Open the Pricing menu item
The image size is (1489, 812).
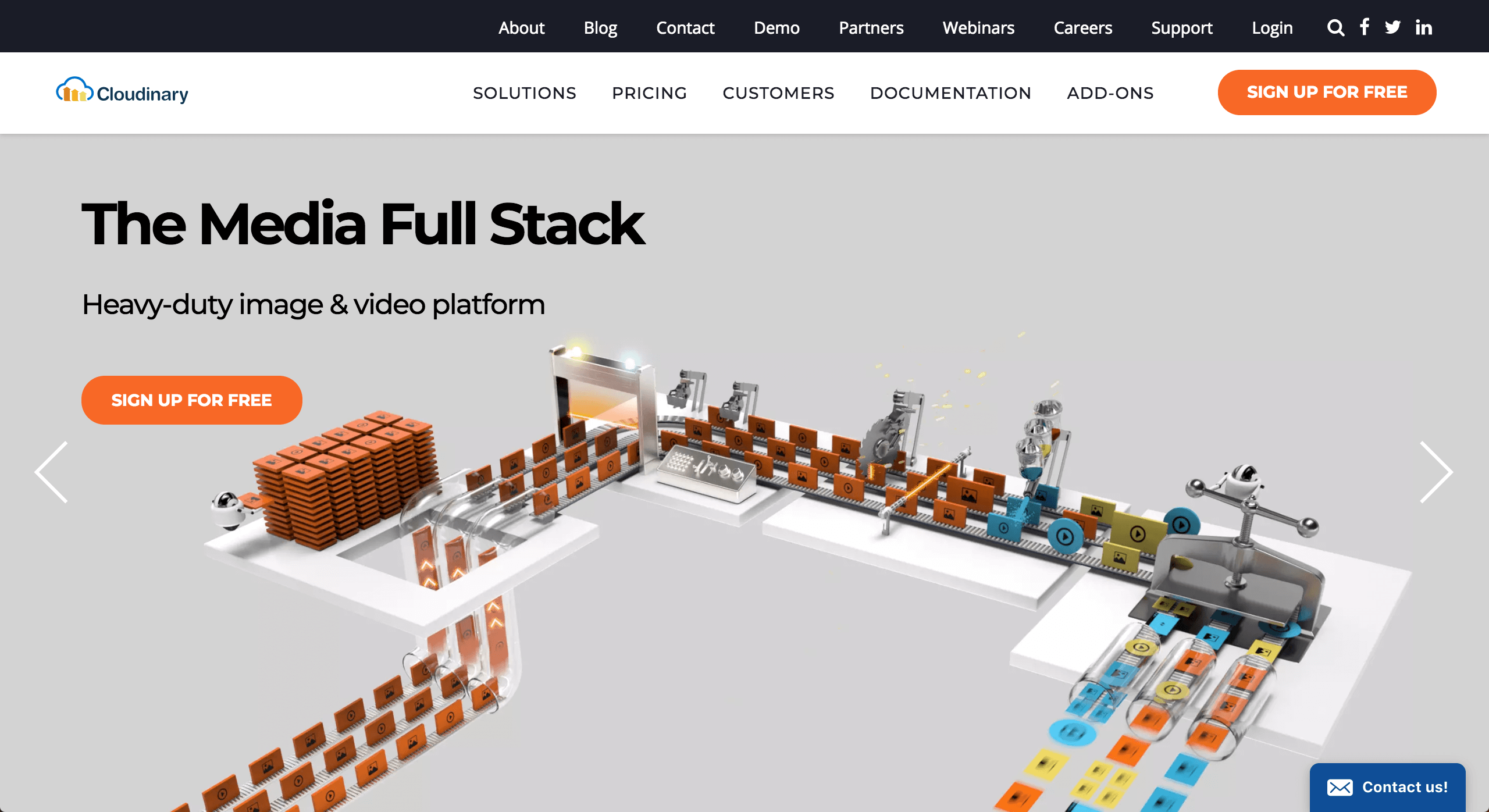(x=649, y=92)
